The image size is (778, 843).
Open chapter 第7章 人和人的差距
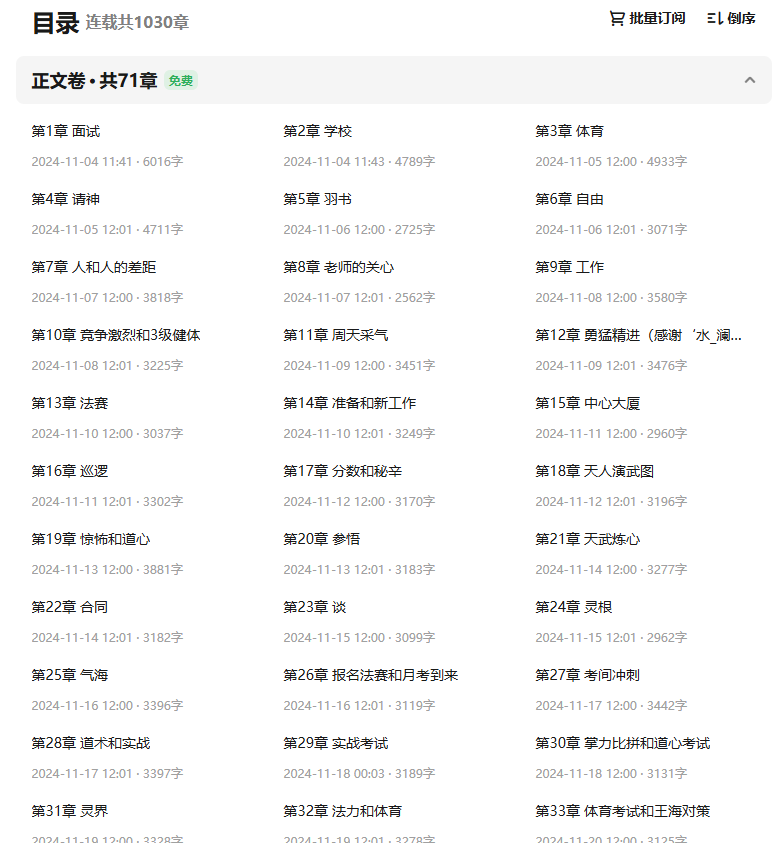pos(94,267)
